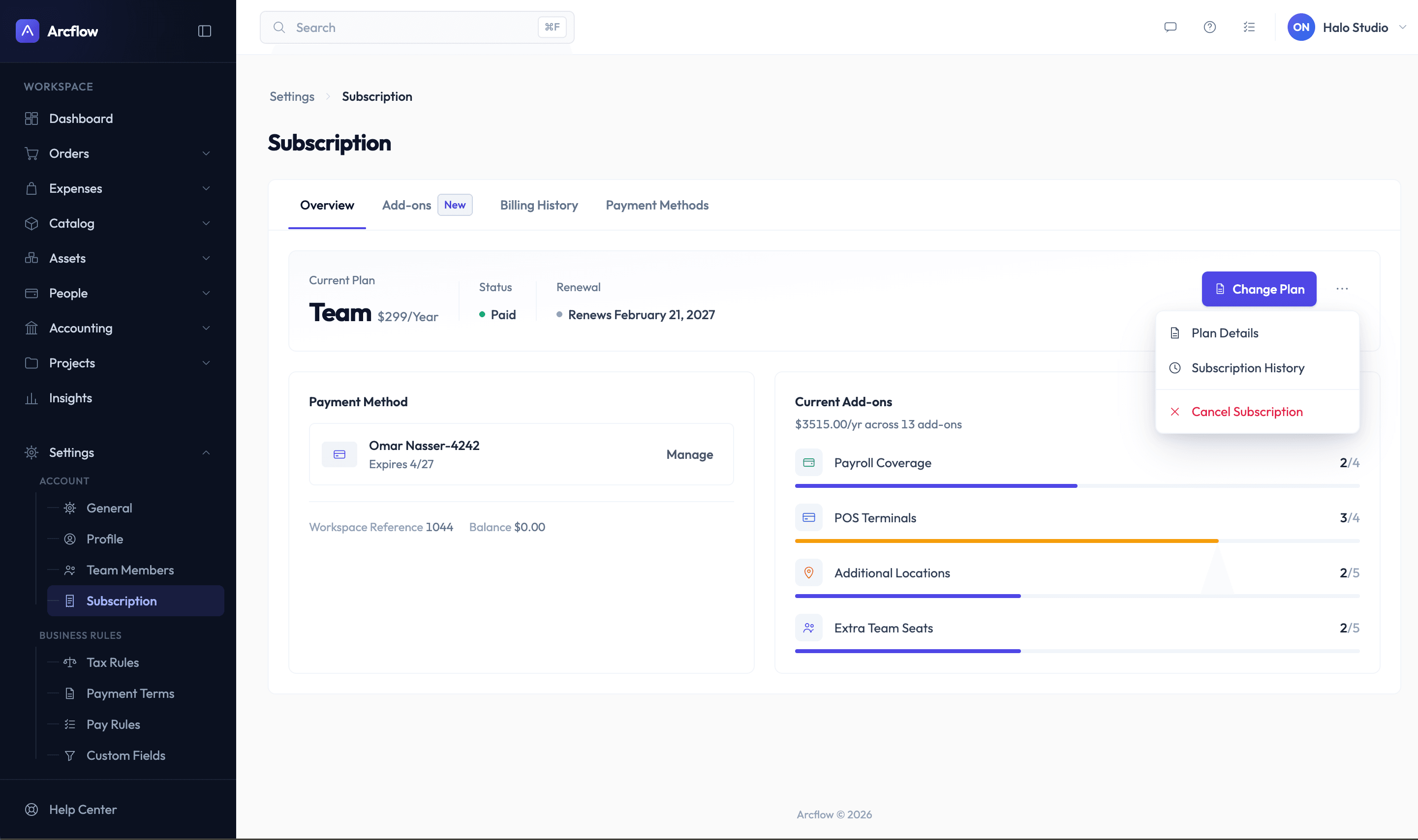Click the Change Plan button
The height and width of the screenshot is (840, 1418).
(1259, 289)
